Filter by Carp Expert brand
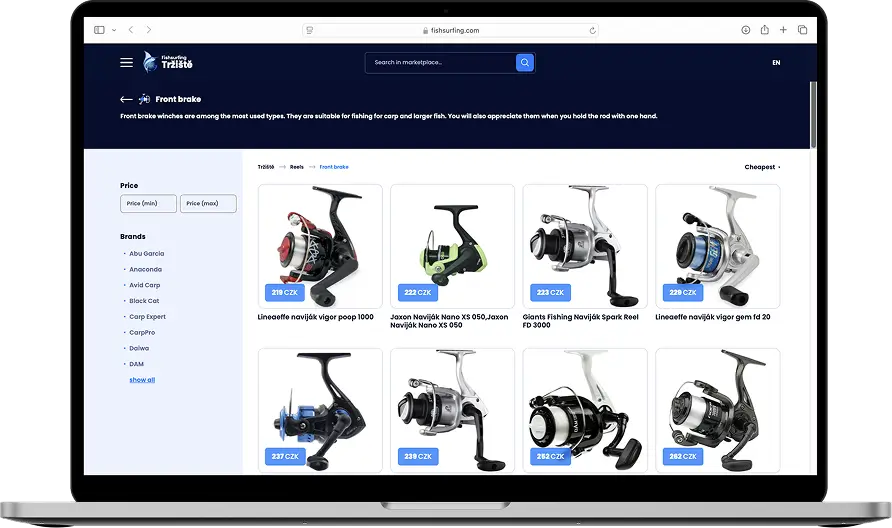The width and height of the screenshot is (892, 528). pyautogui.click(x=147, y=317)
